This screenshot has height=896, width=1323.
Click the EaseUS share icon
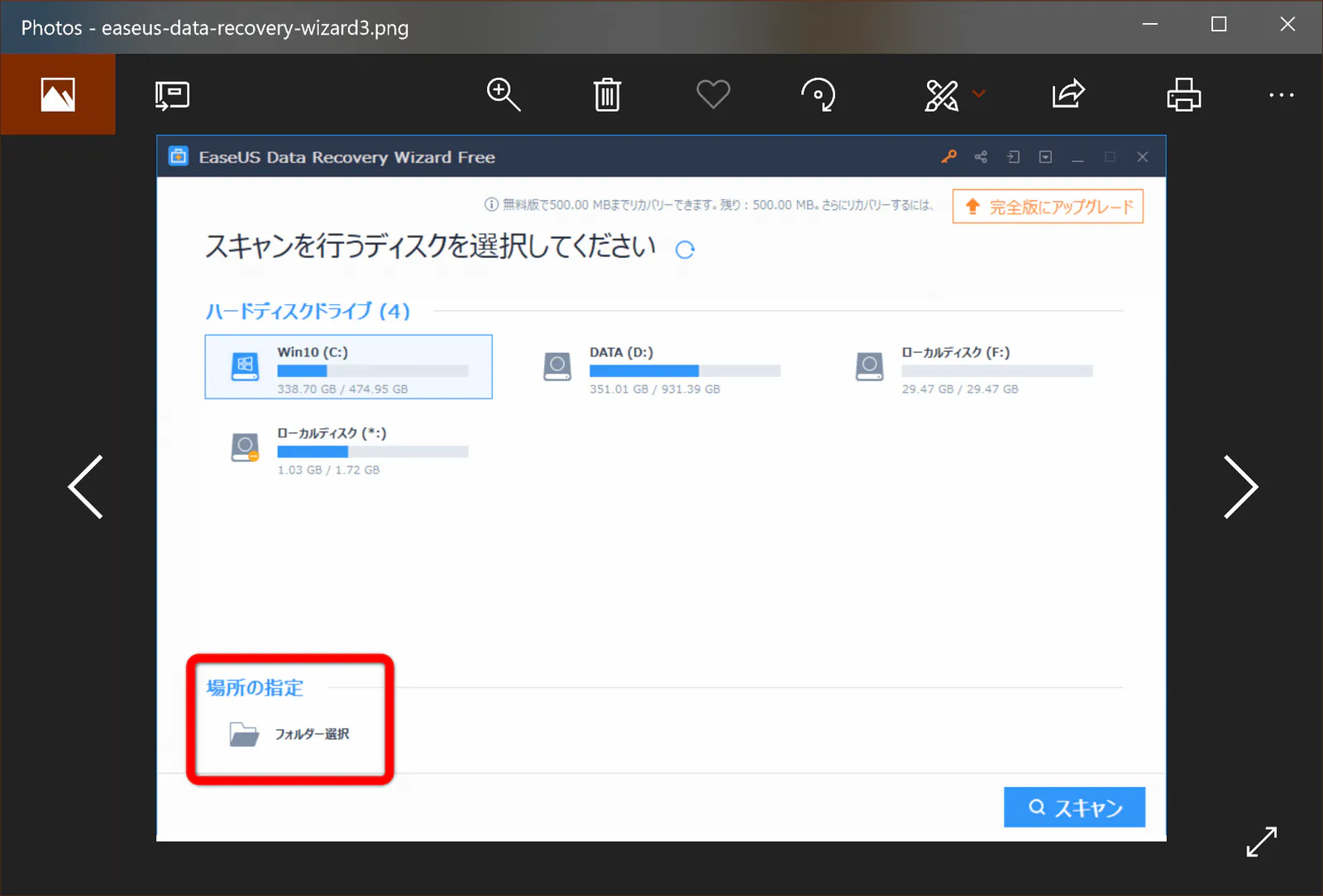(981, 156)
